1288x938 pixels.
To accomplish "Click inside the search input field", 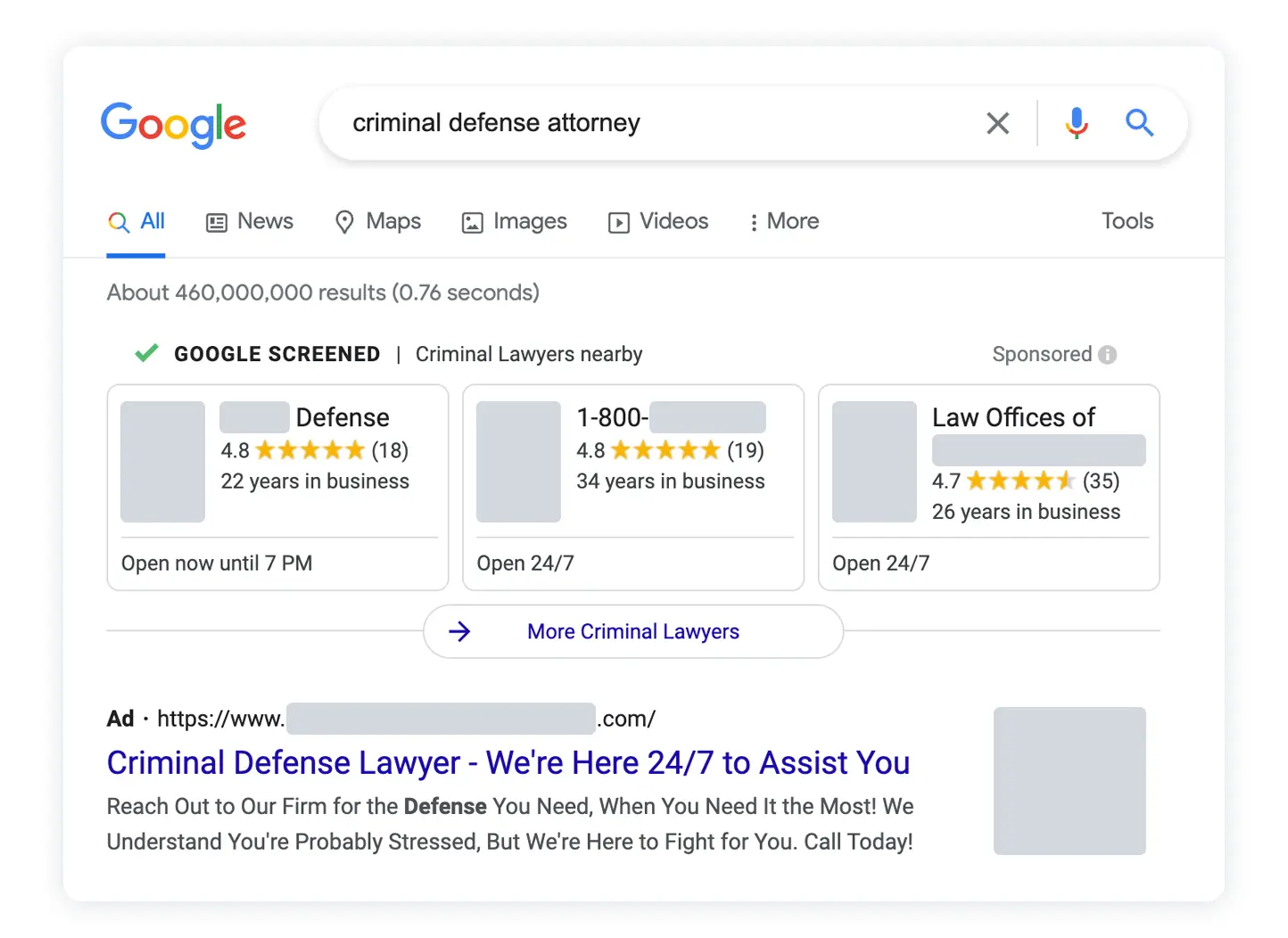I will [624, 123].
